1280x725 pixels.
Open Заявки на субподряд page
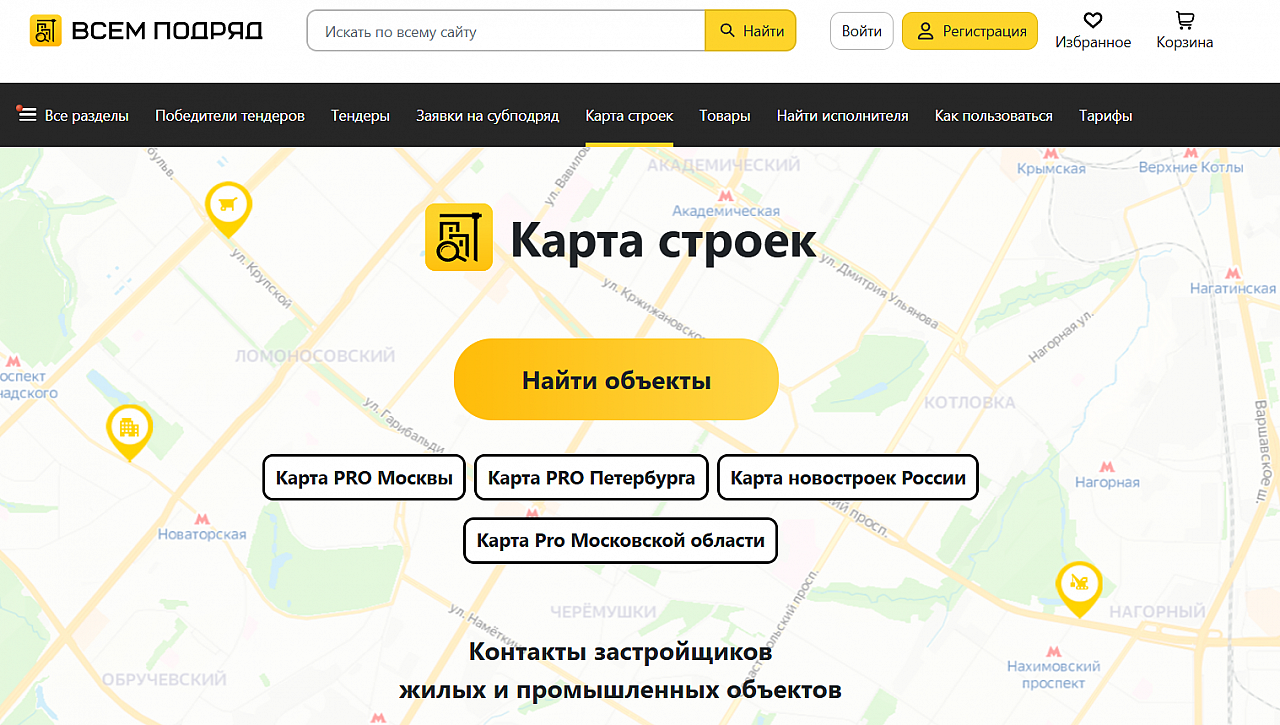click(x=487, y=115)
